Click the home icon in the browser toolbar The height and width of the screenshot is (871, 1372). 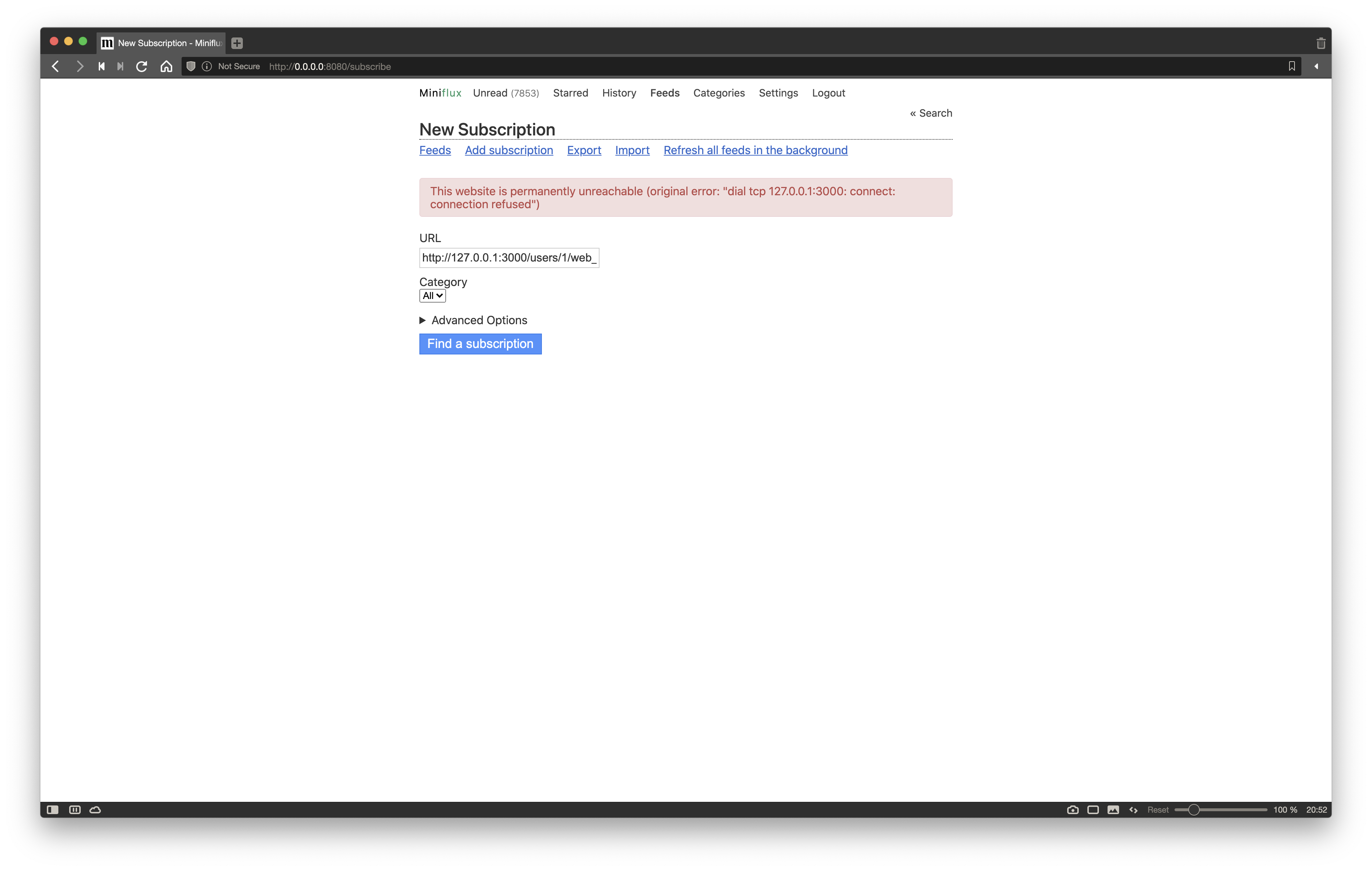pos(166,66)
